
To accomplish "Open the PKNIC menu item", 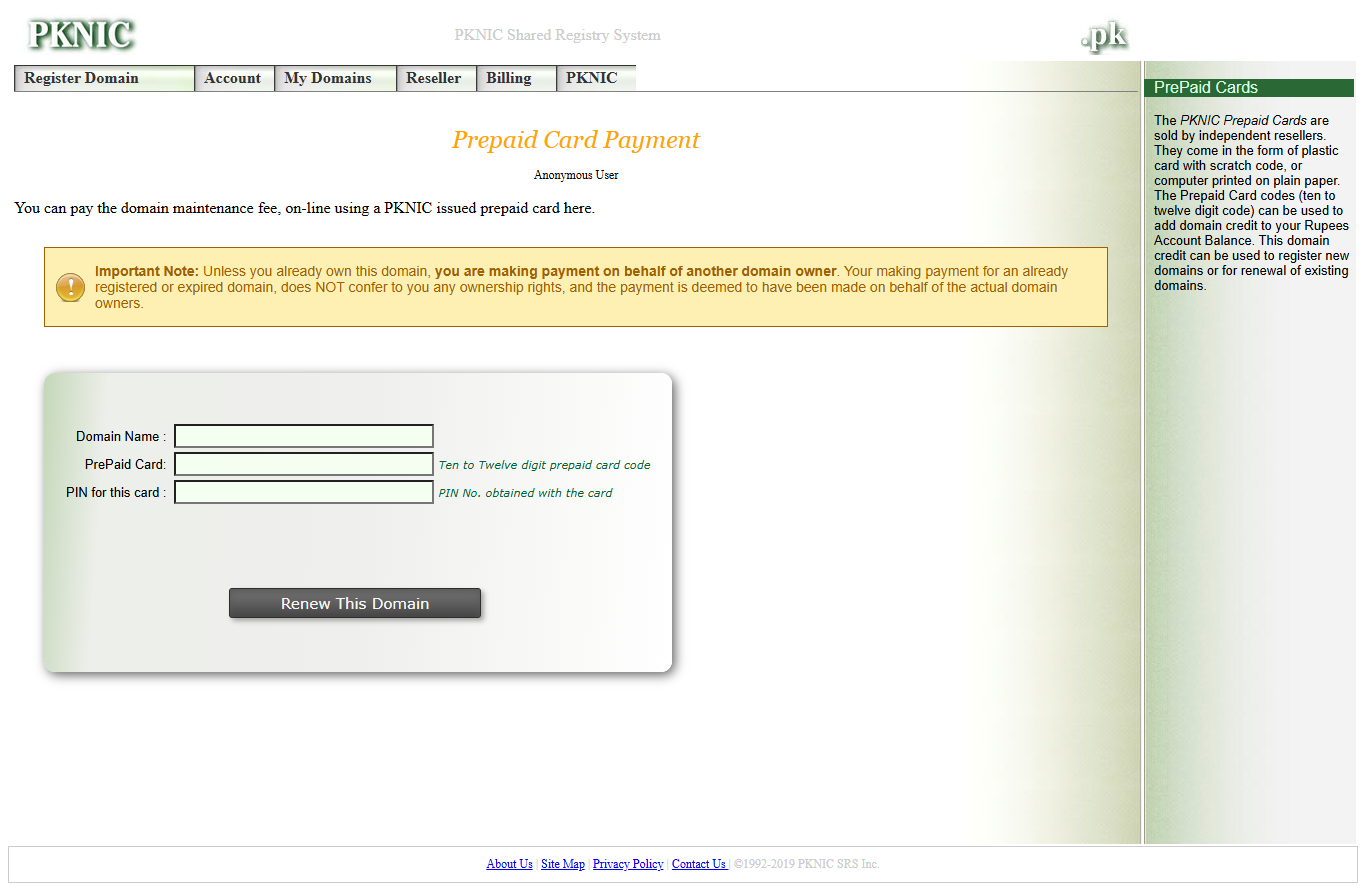I will pyautogui.click(x=593, y=78).
